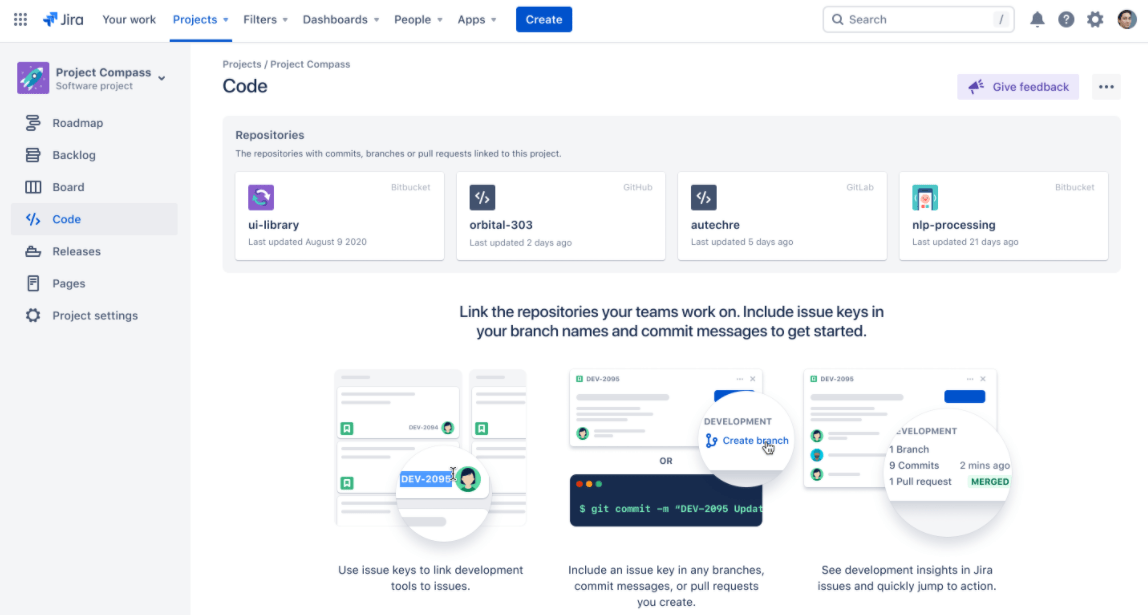This screenshot has height=615, width=1148.
Task: Open the orbital-303 repository name
Action: pos(501,225)
